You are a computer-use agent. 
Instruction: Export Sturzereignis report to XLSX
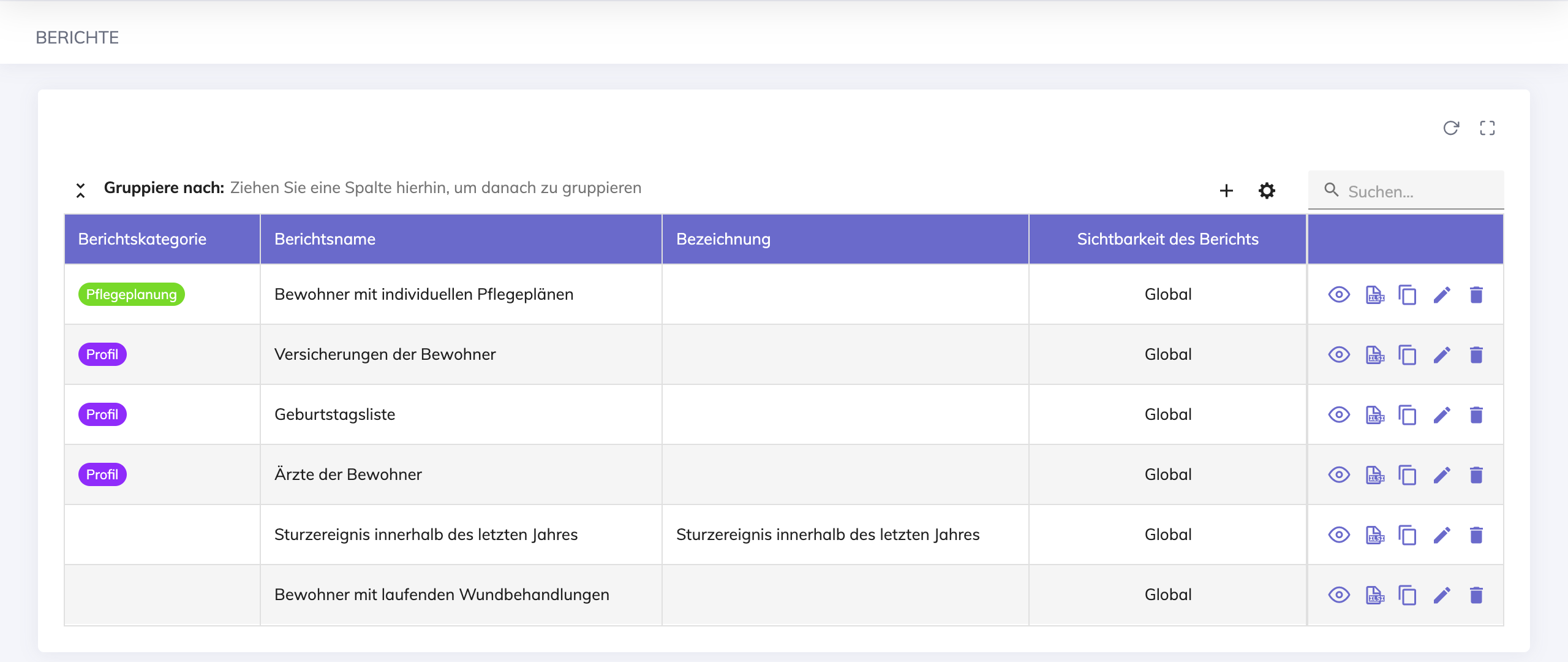pos(1374,535)
